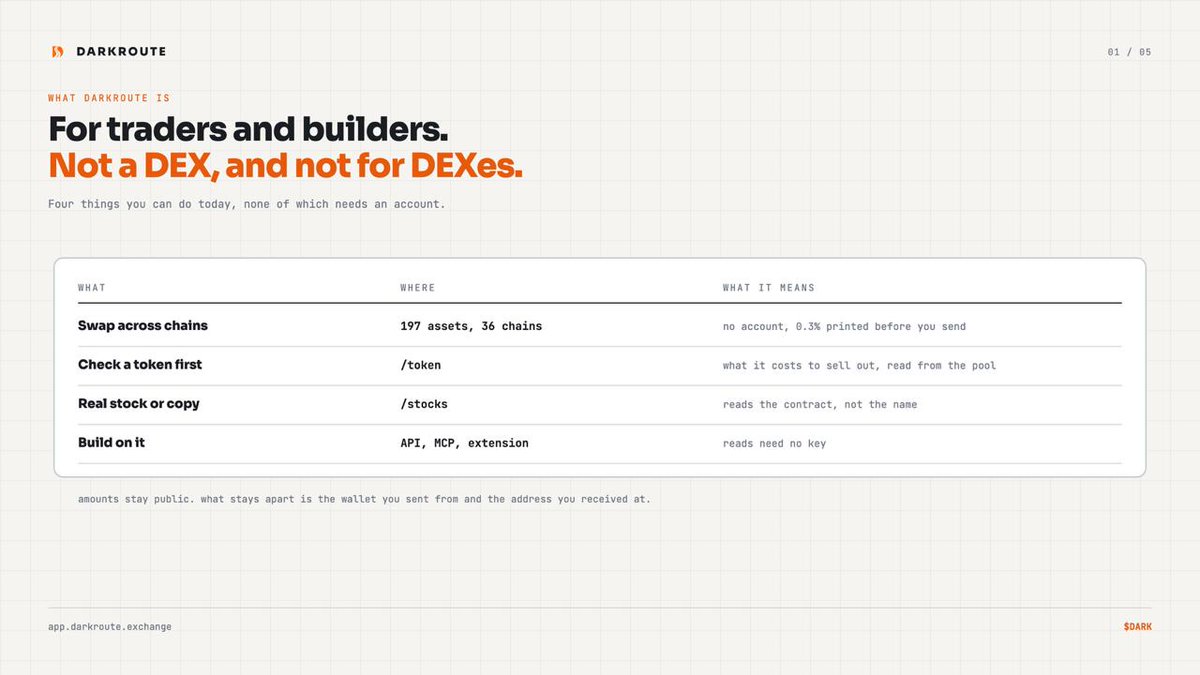Click the orange heading 'Not a DEX, and not for DEXes.'
Viewport: 1200px width, 675px height.
[285, 165]
